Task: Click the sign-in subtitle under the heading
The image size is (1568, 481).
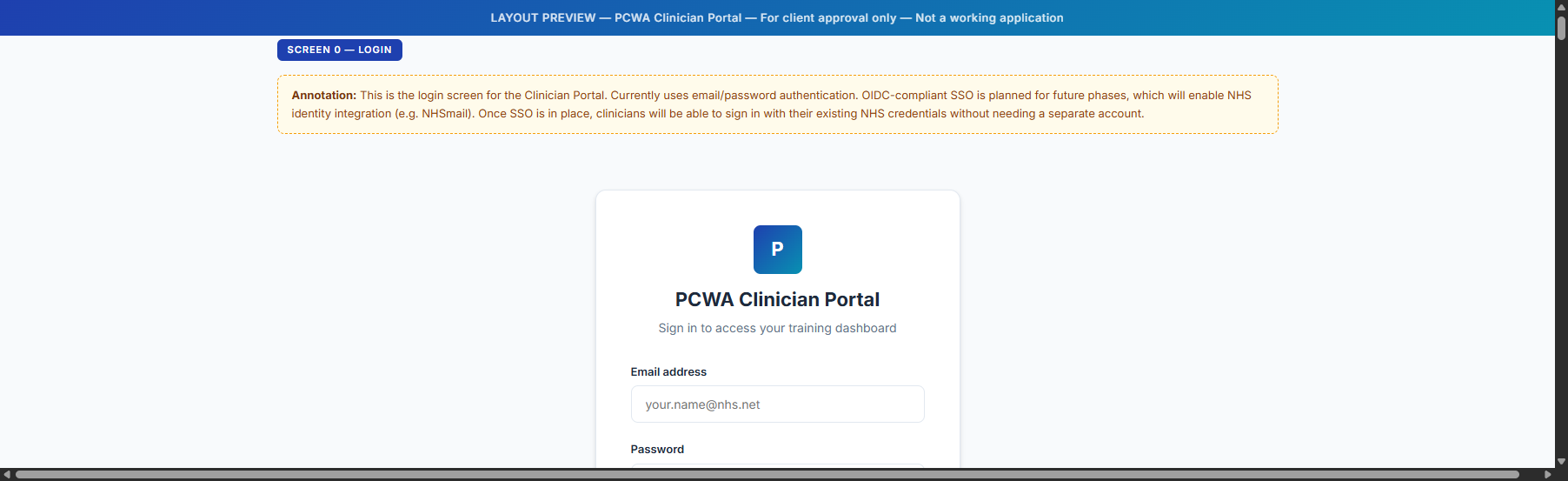Action: 777,328
